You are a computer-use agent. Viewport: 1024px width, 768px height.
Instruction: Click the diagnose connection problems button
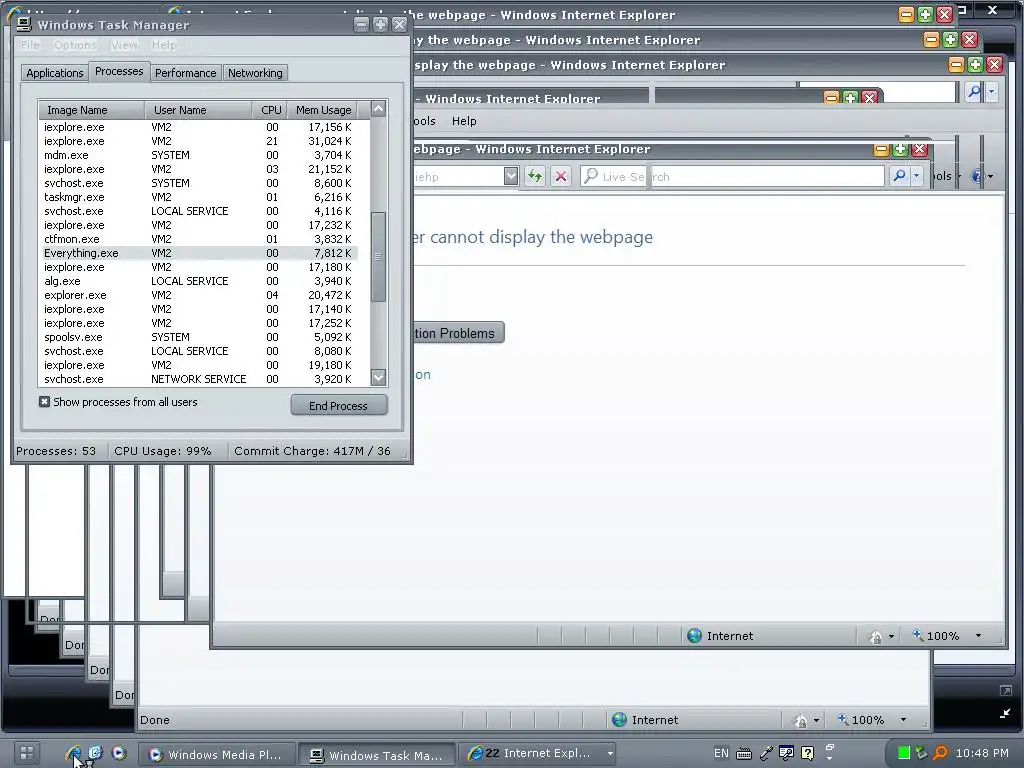(458, 333)
